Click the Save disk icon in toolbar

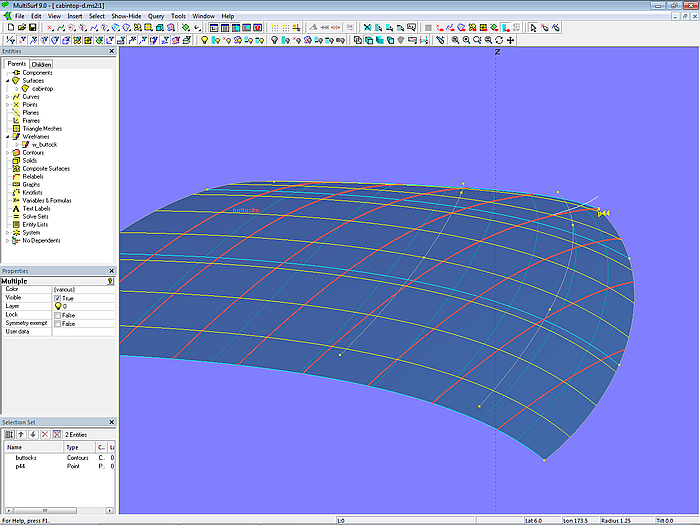[x=33, y=28]
